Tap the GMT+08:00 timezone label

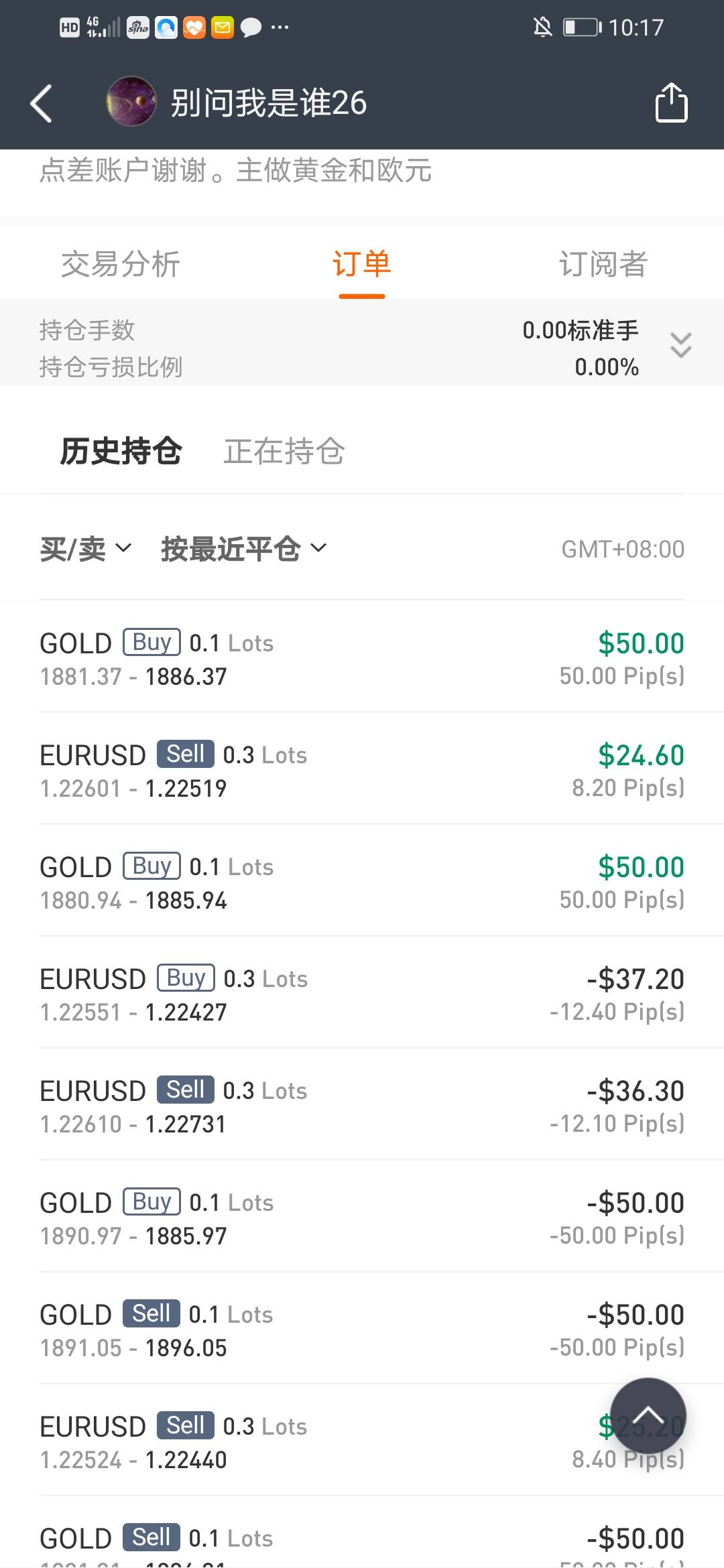click(623, 549)
